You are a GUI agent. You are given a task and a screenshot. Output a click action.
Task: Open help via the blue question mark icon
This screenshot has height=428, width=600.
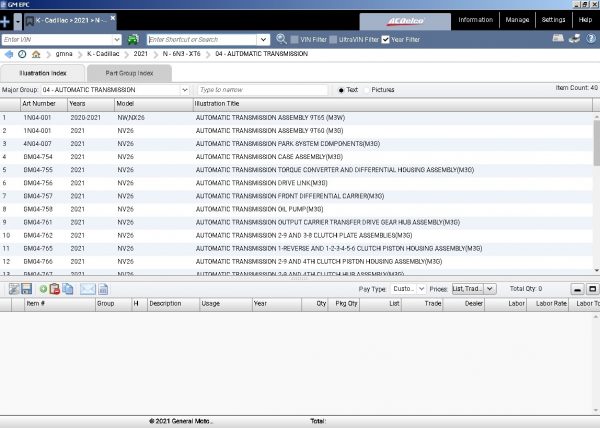(x=591, y=38)
